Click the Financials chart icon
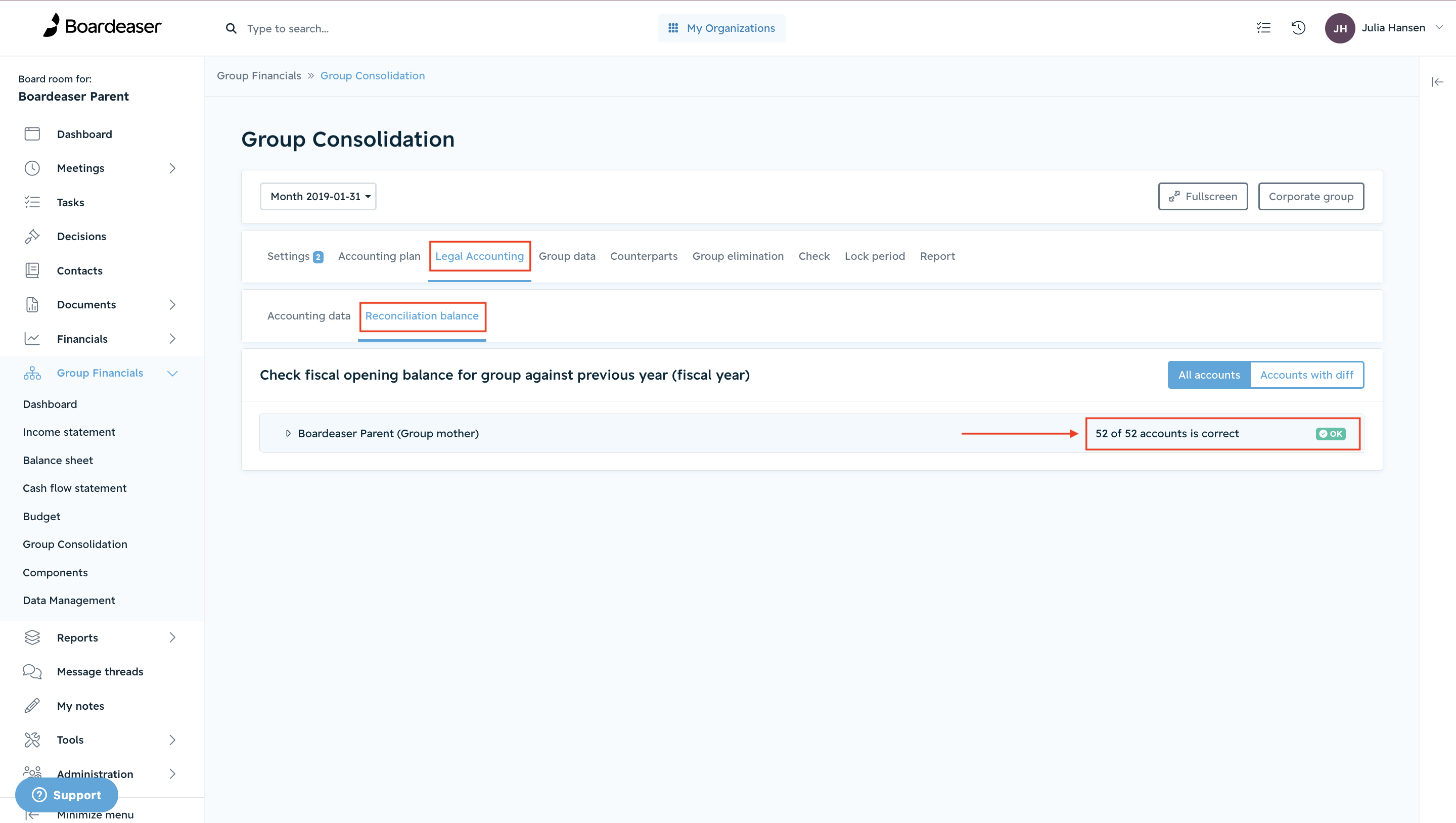This screenshot has width=1456, height=823. [x=32, y=339]
